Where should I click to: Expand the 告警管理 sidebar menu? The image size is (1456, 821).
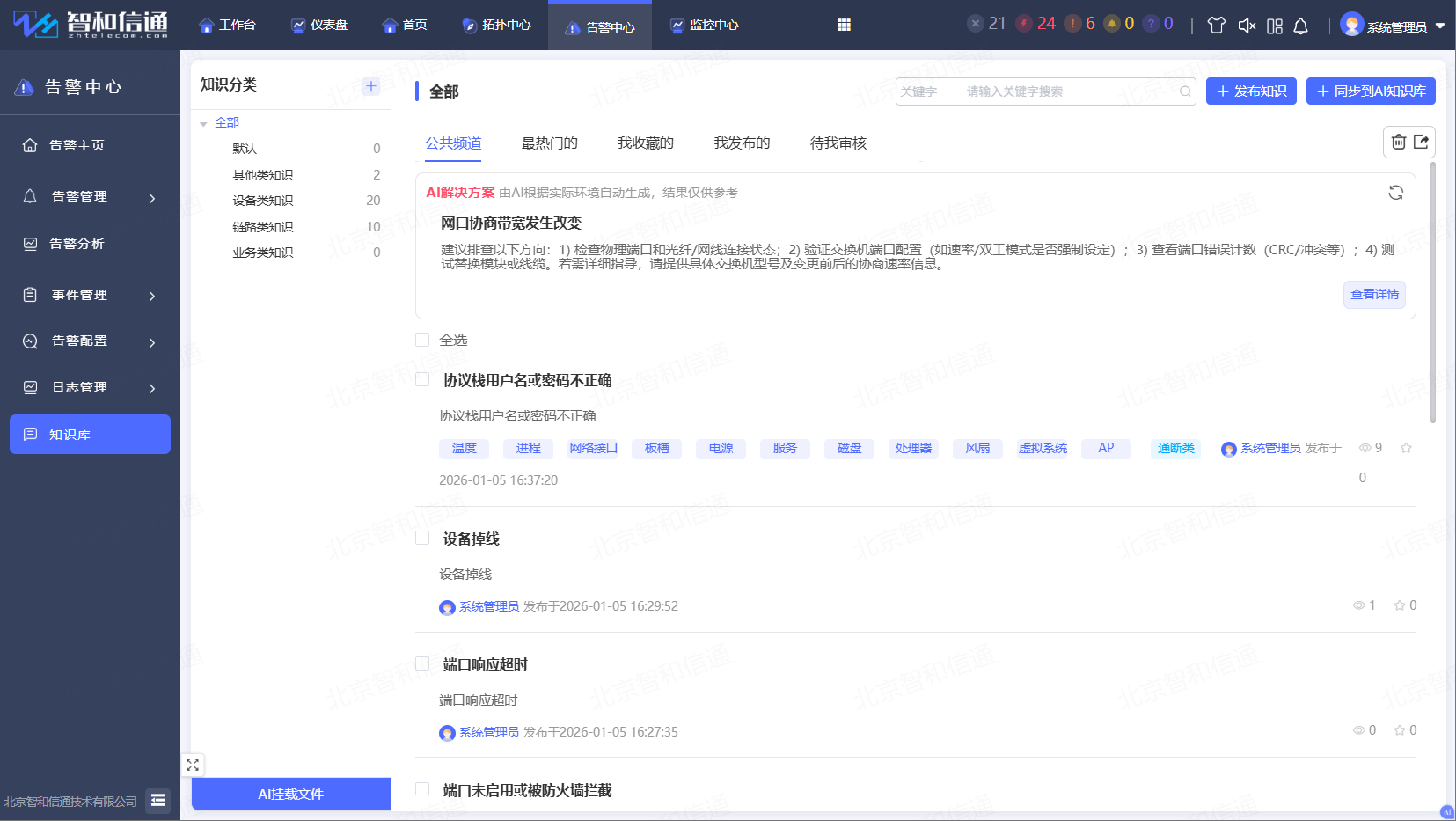click(x=90, y=197)
